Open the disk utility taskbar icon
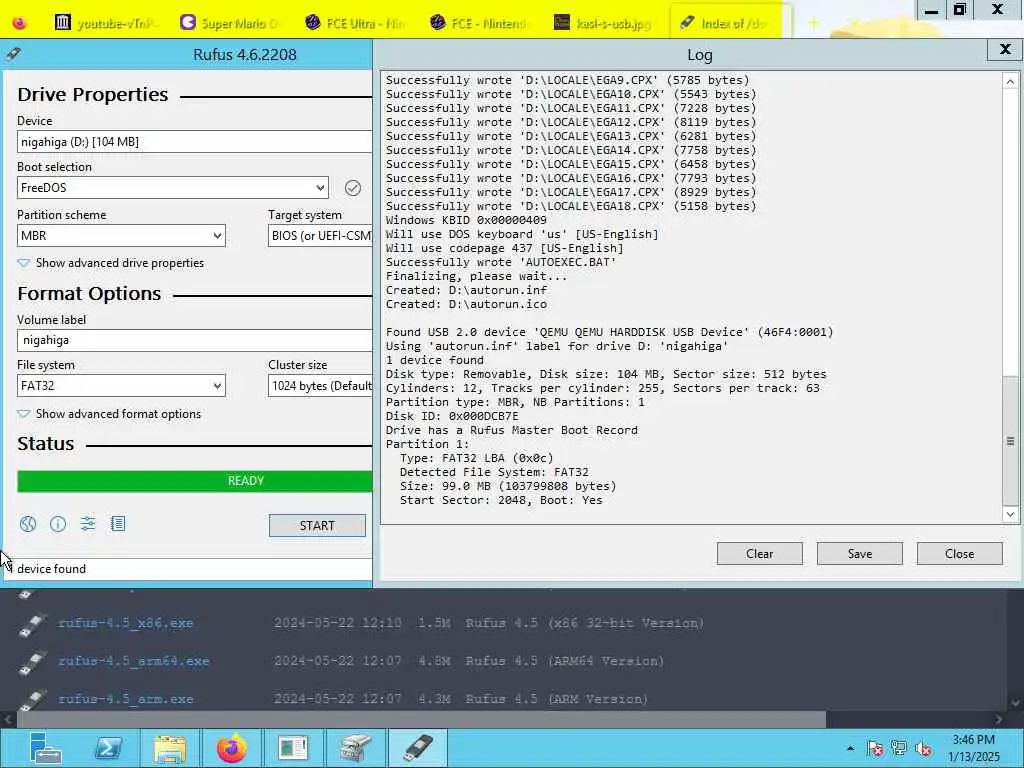 pos(356,748)
